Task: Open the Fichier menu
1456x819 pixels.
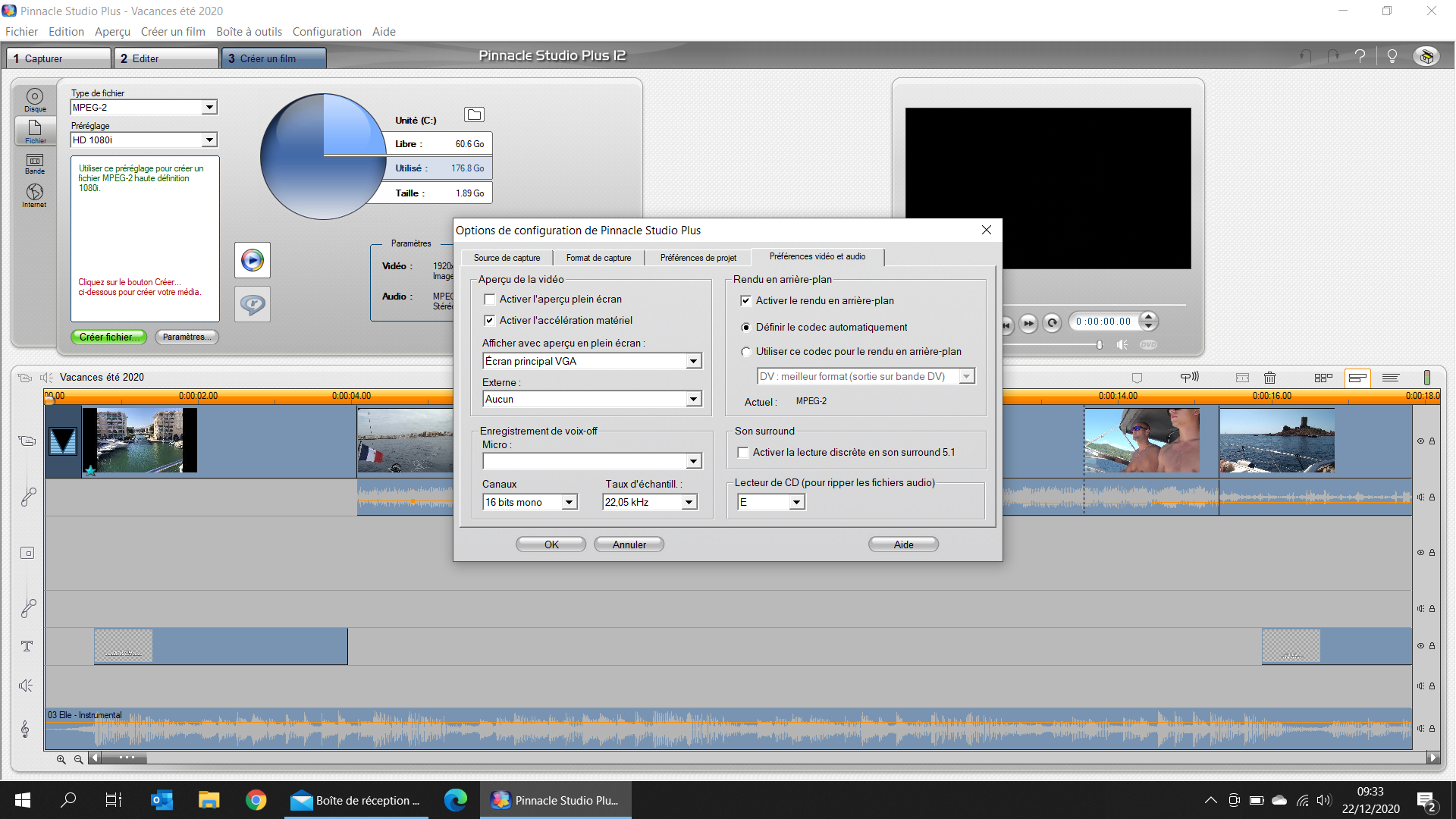Action: point(21,32)
